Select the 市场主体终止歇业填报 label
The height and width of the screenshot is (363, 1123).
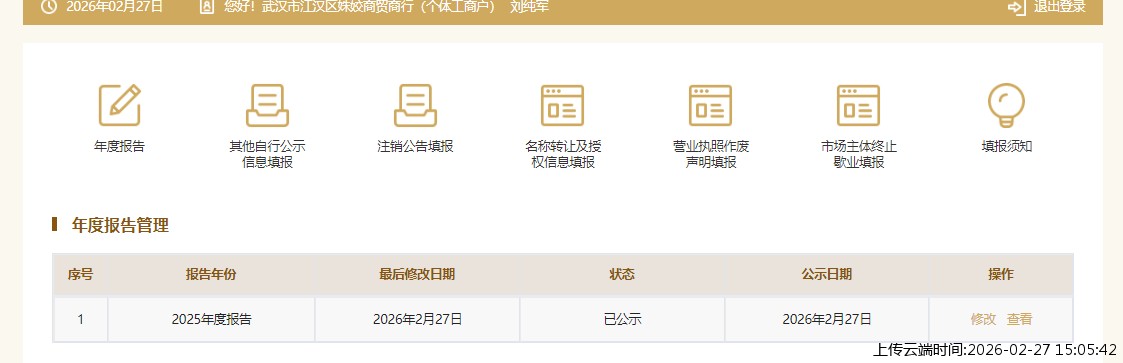coord(859,154)
